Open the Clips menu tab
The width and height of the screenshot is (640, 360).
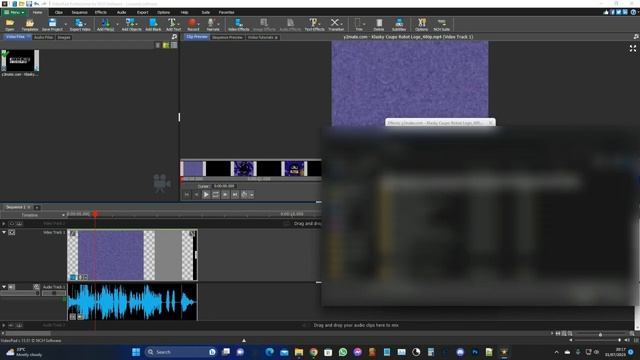59,12
